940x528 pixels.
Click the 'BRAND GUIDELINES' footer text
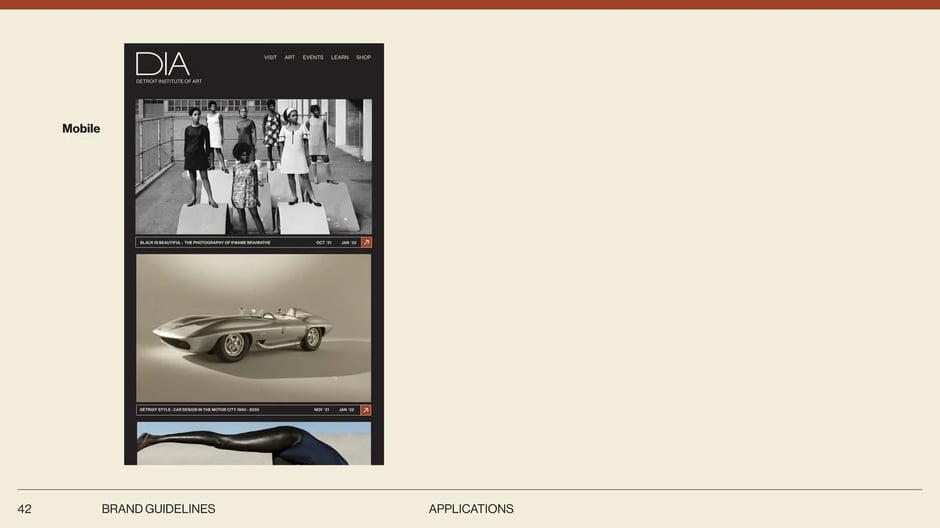click(158, 509)
